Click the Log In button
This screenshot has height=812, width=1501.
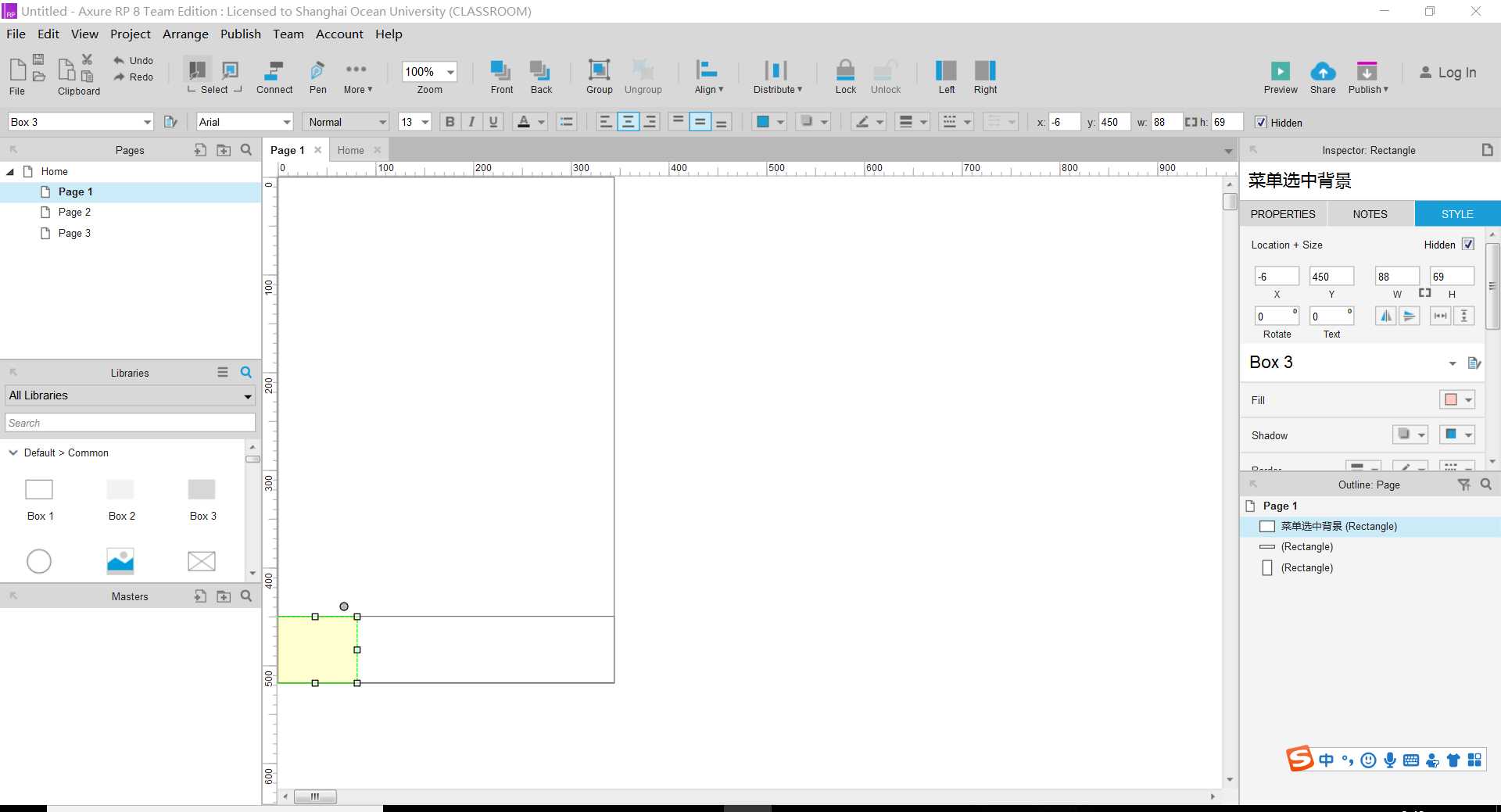1448,73
